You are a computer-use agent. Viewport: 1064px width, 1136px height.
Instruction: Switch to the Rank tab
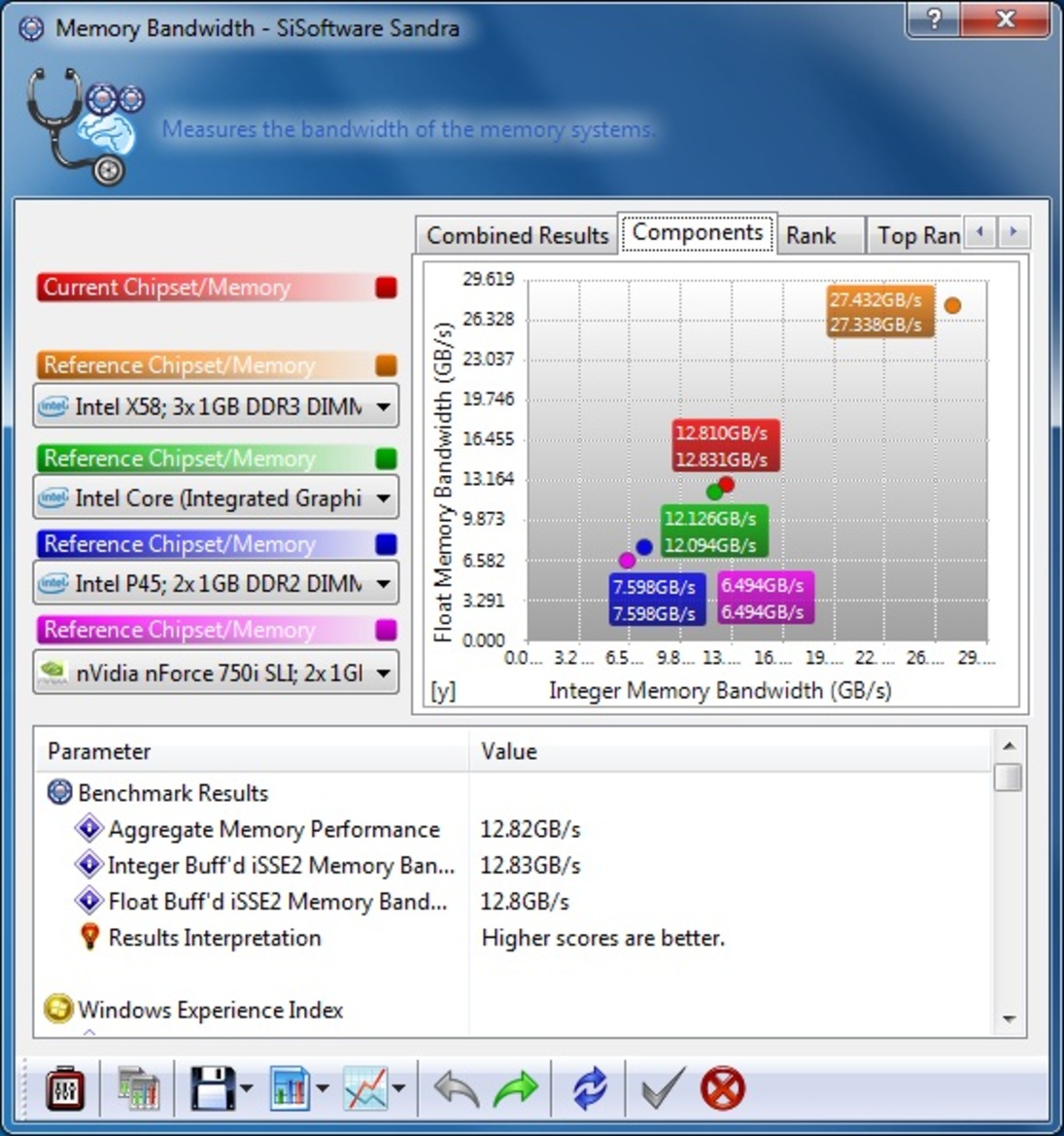click(820, 235)
